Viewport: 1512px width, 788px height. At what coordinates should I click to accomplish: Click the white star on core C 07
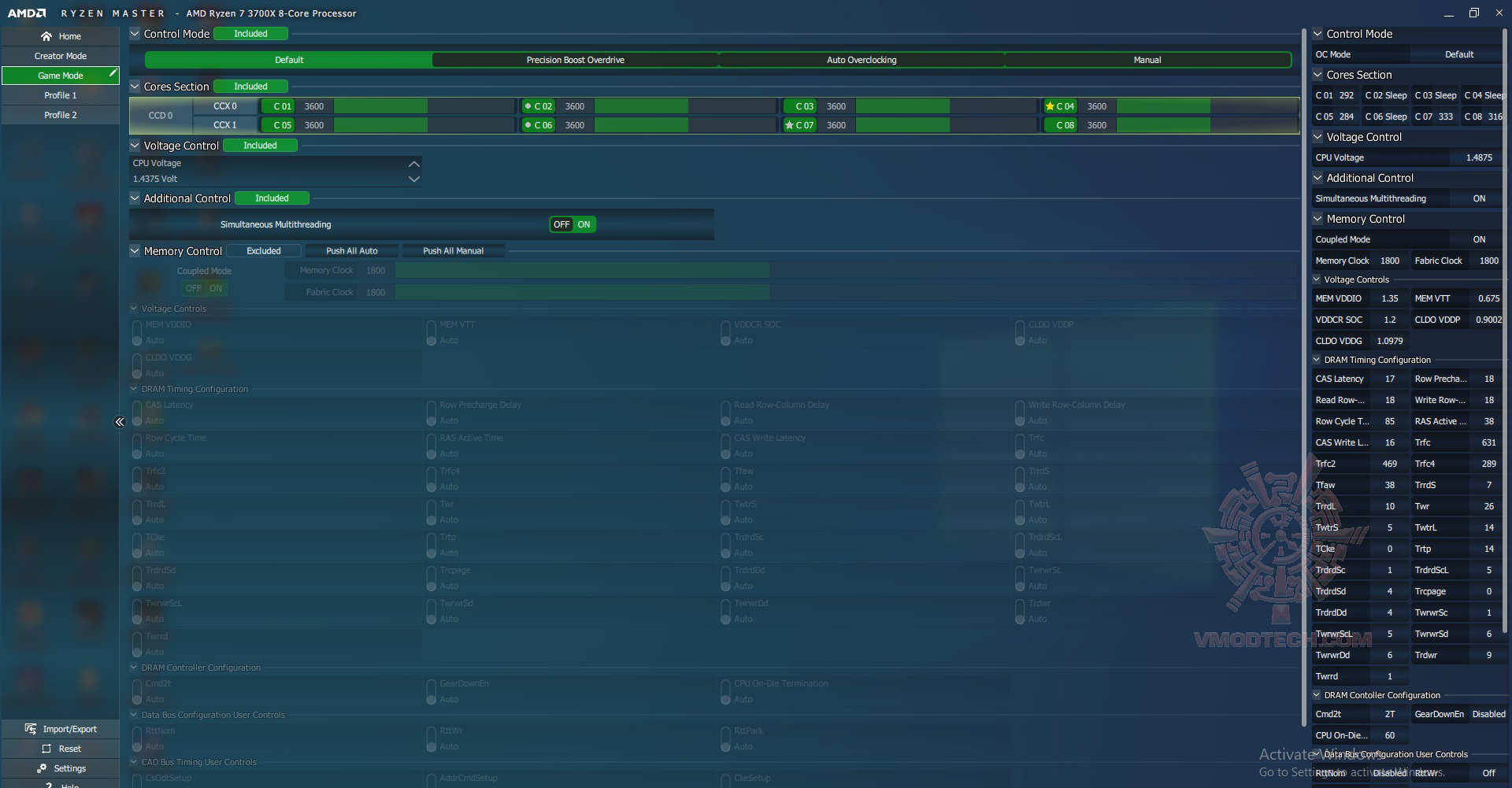[x=789, y=125]
